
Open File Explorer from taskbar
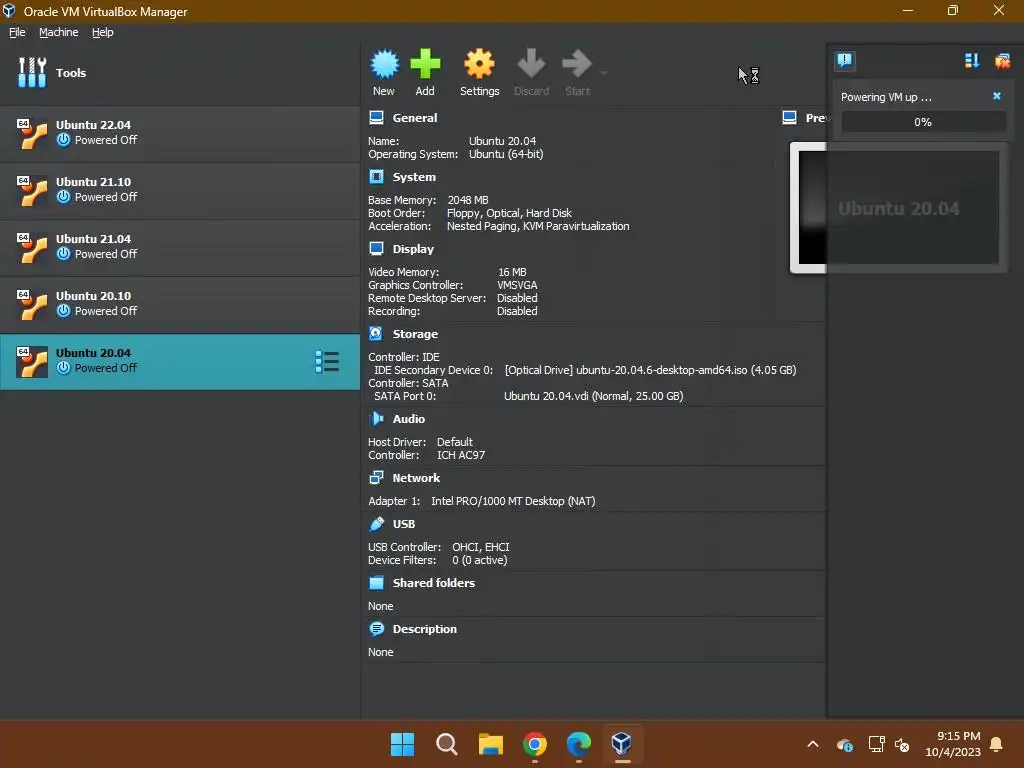pos(490,744)
